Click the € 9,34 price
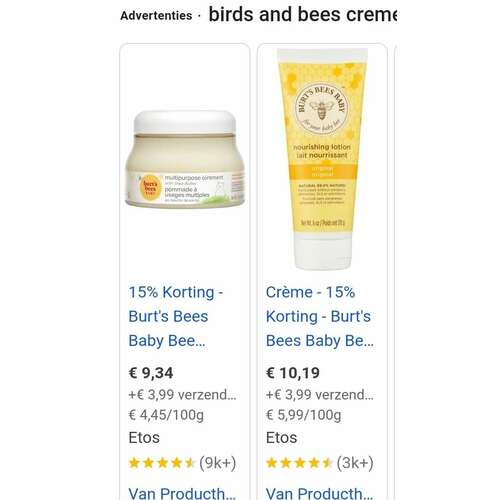The image size is (500, 500). point(151,373)
